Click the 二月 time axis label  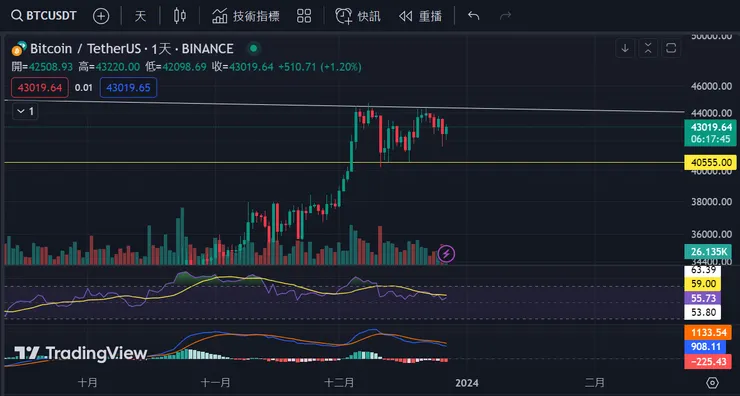point(594,382)
